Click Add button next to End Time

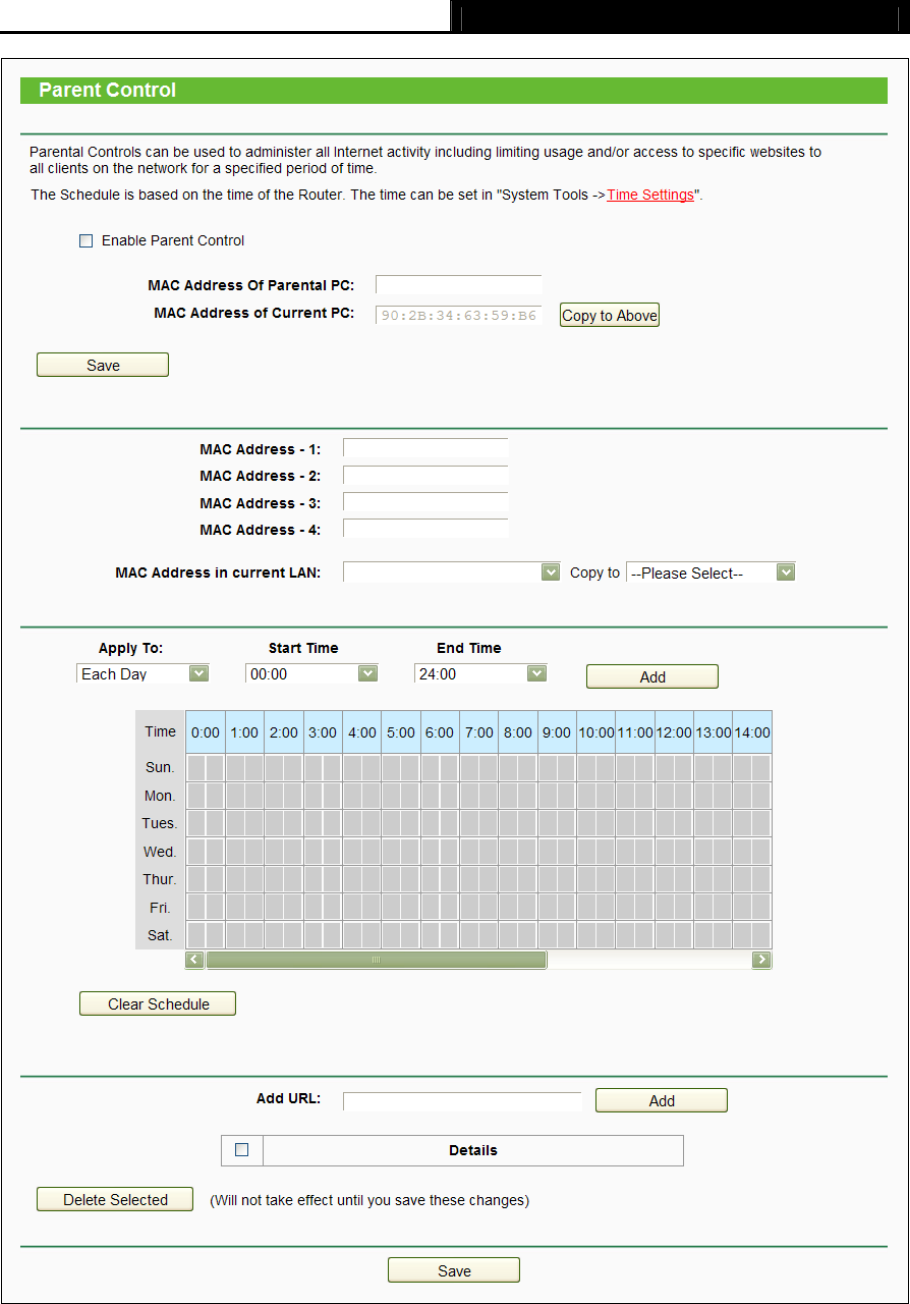click(652, 677)
